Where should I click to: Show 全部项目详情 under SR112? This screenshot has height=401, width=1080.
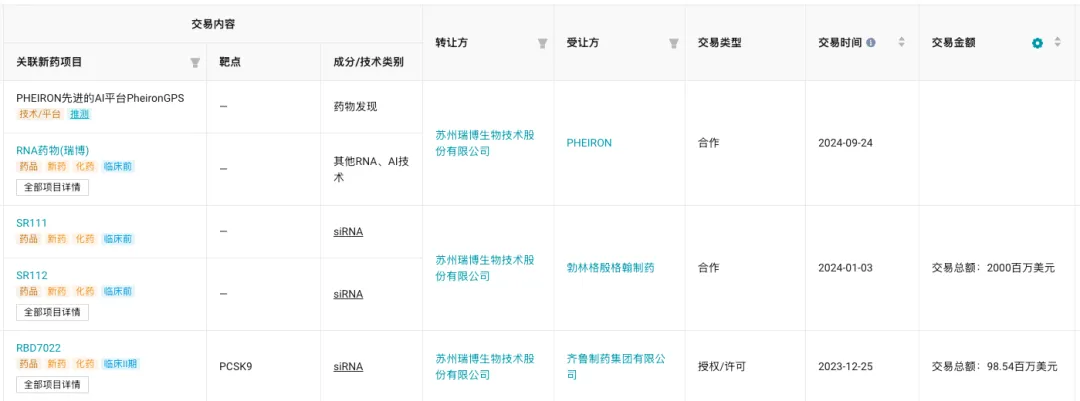tap(52, 312)
